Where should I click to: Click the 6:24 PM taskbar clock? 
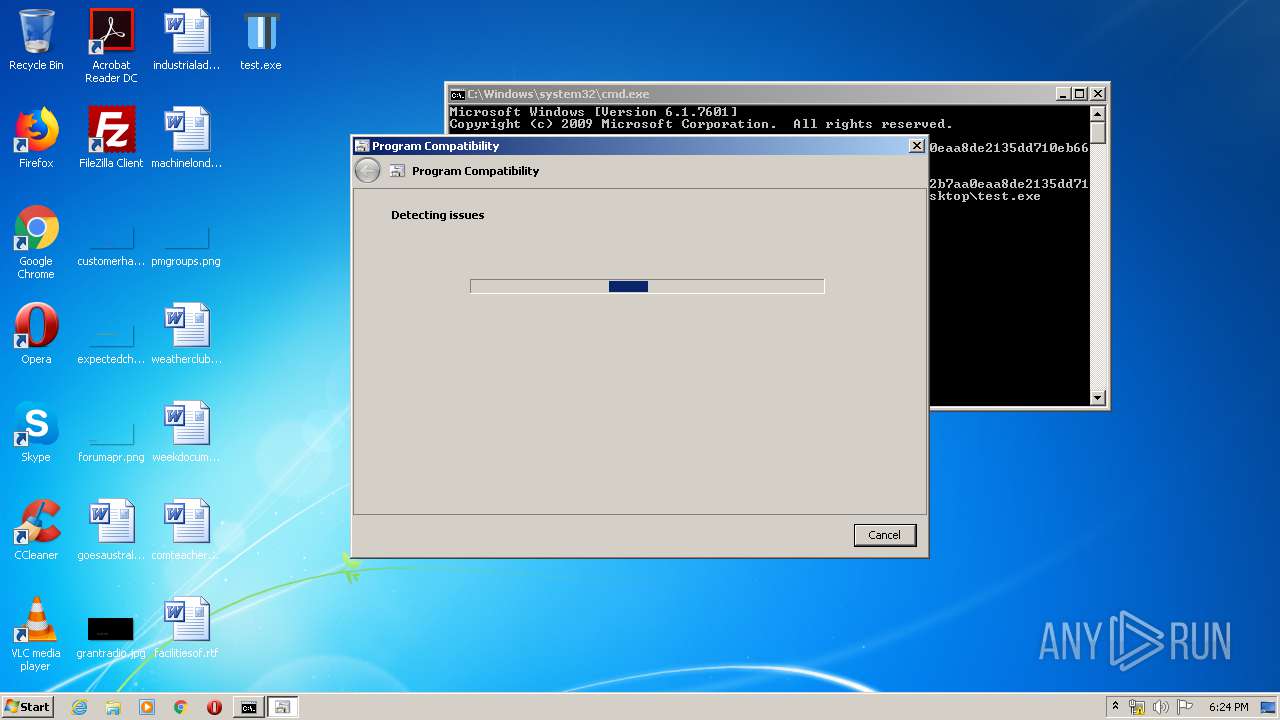click(x=1228, y=707)
